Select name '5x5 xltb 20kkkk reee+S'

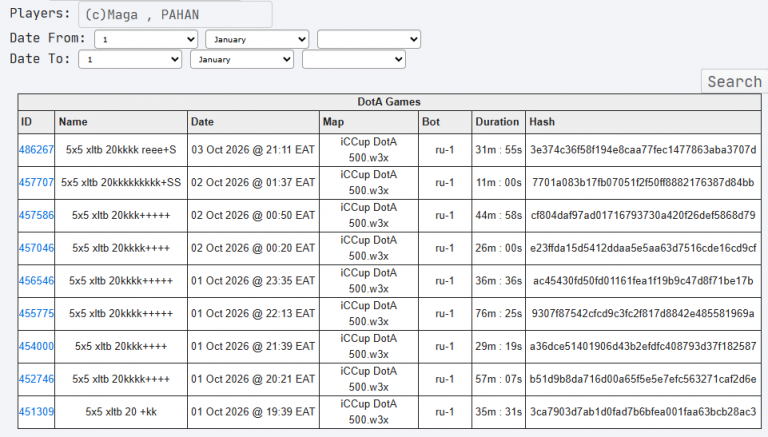tap(121, 149)
